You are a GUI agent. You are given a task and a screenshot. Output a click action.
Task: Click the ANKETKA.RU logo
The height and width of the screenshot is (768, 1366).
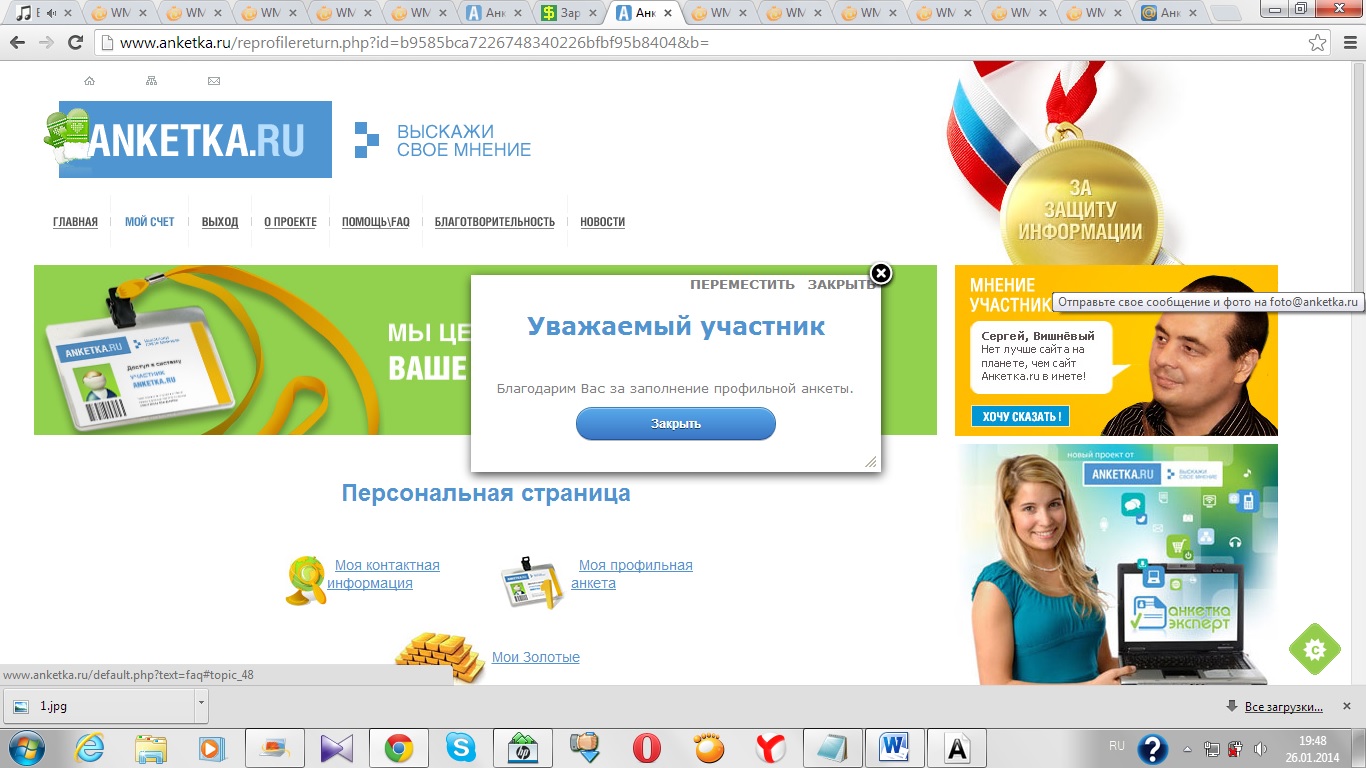195,139
